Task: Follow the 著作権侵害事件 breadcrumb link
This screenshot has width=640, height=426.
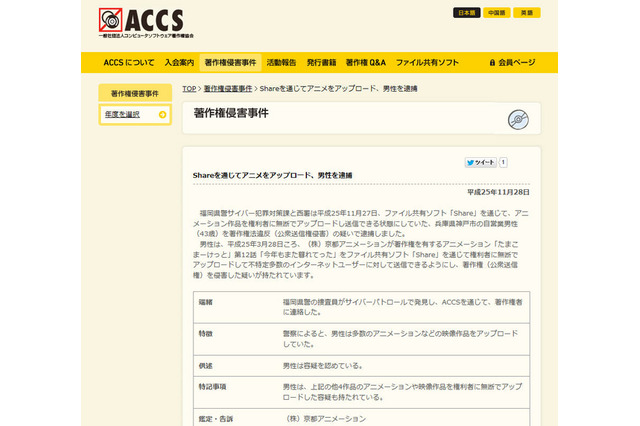Action: click(228, 89)
